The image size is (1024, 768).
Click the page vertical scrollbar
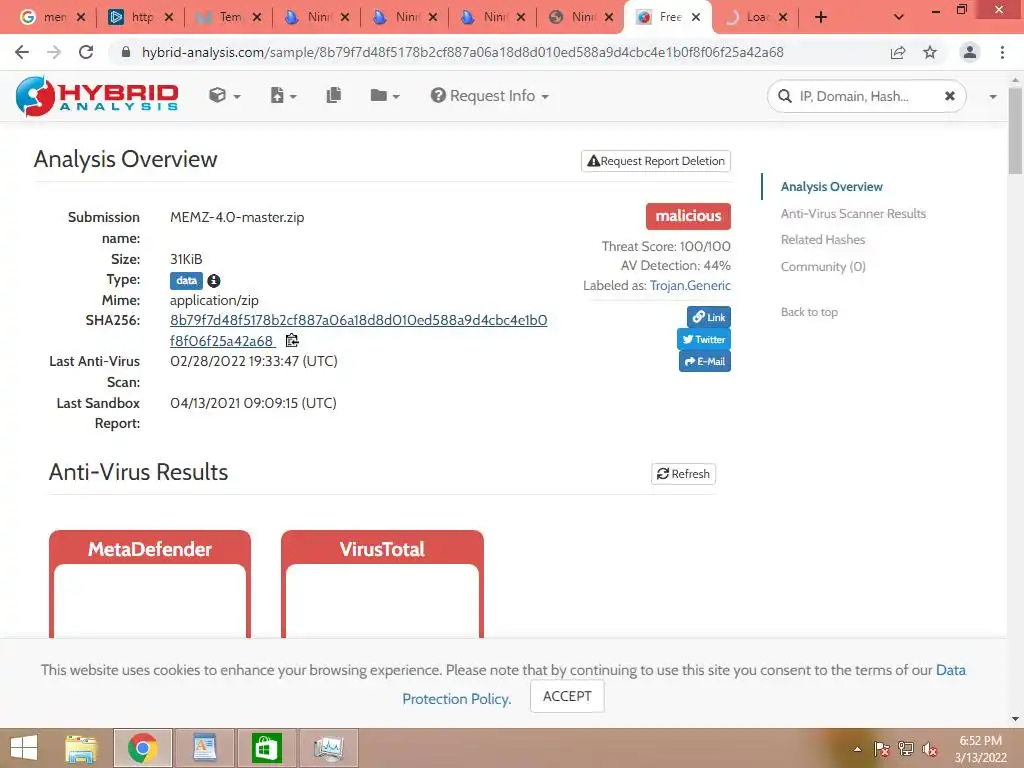pyautogui.click(x=1015, y=131)
